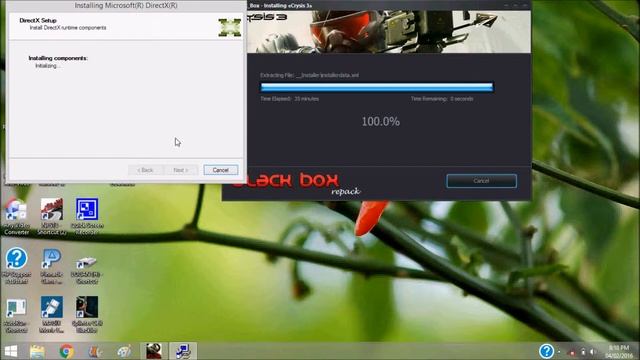Open the Paint palette icon in taskbar
The image size is (640, 360).
pos(124,351)
